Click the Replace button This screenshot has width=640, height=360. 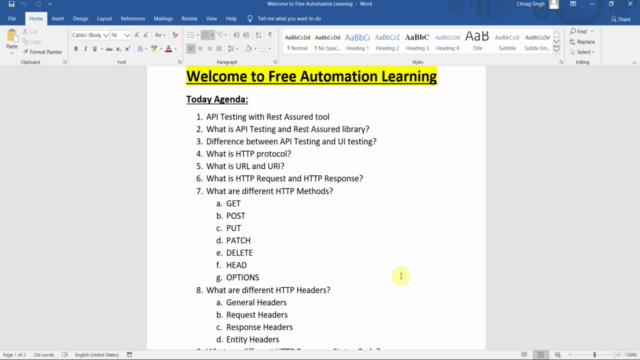tap(582, 42)
